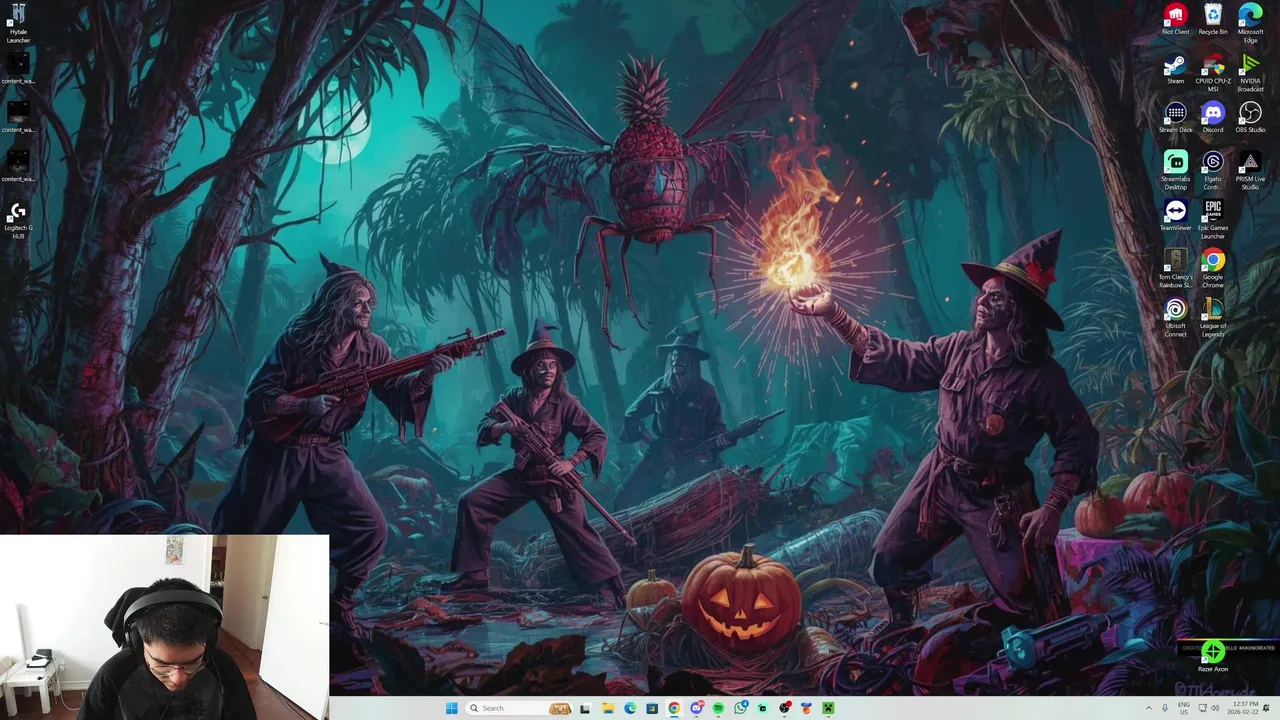Open CPUID CPU-Z MSI shortcut
Image resolution: width=1280 pixels, height=720 pixels.
click(1213, 73)
